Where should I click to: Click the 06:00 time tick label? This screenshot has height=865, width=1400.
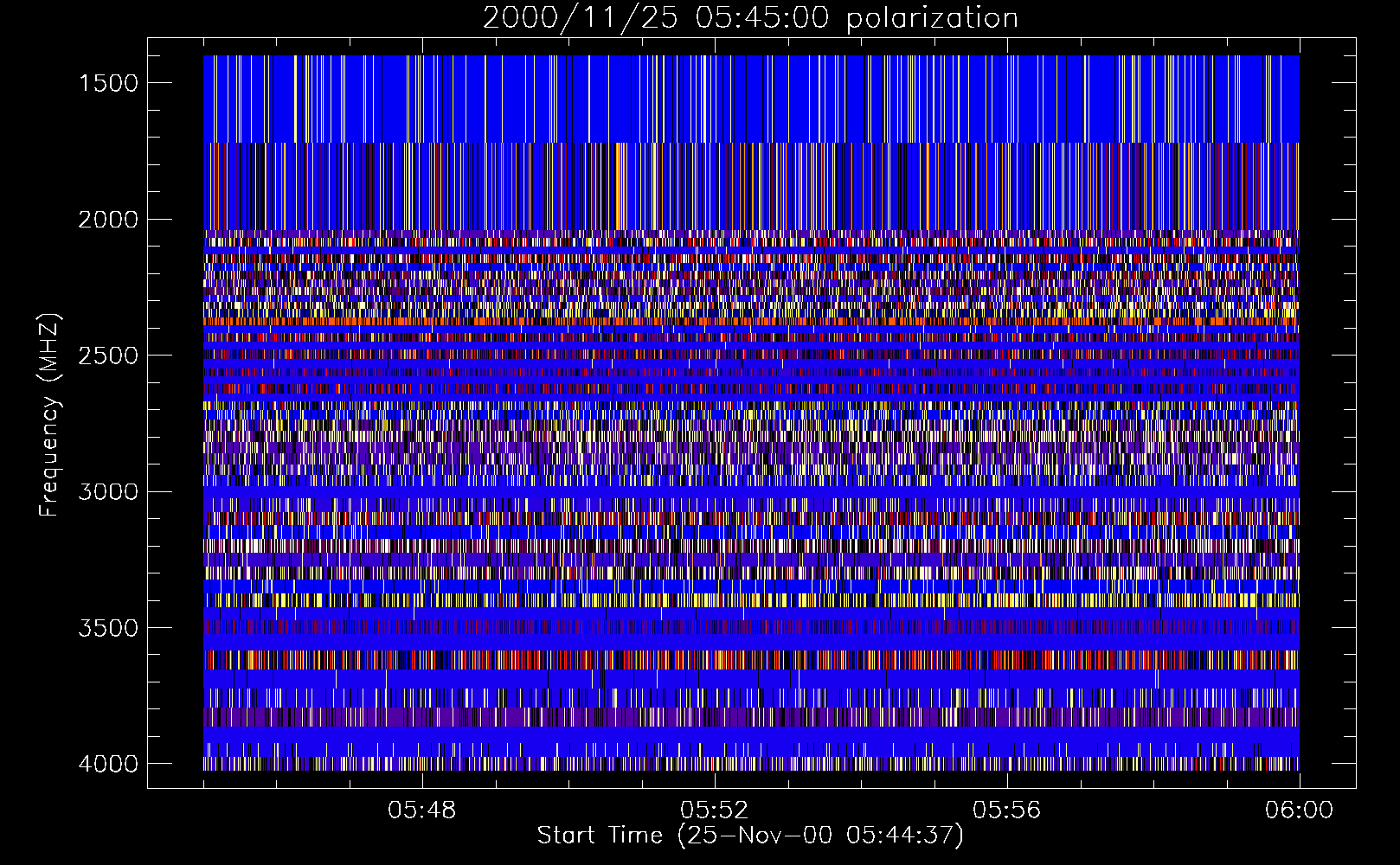click(x=1300, y=811)
